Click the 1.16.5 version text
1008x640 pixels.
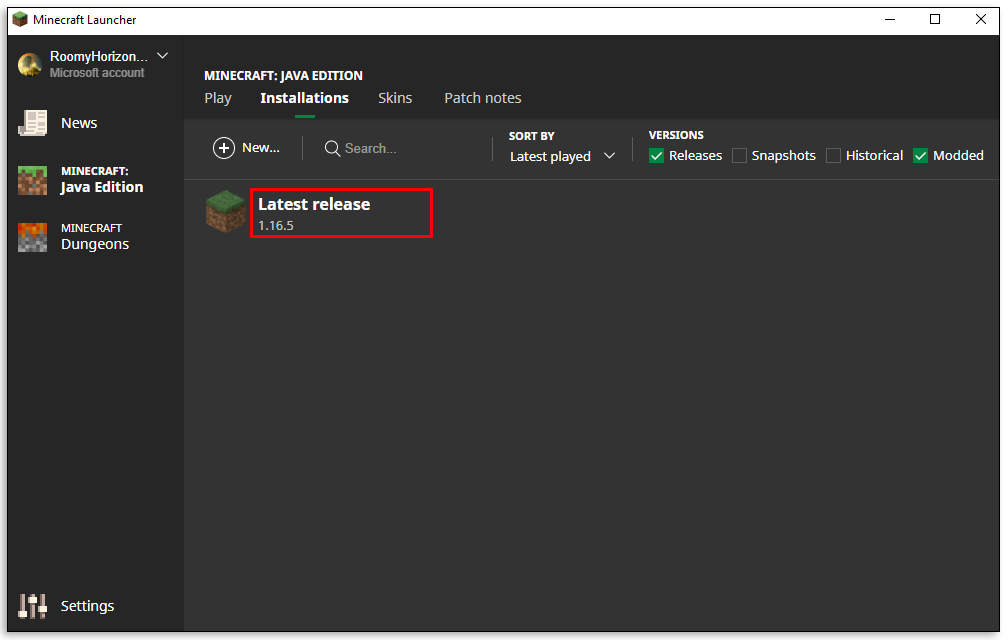pyautogui.click(x=276, y=226)
